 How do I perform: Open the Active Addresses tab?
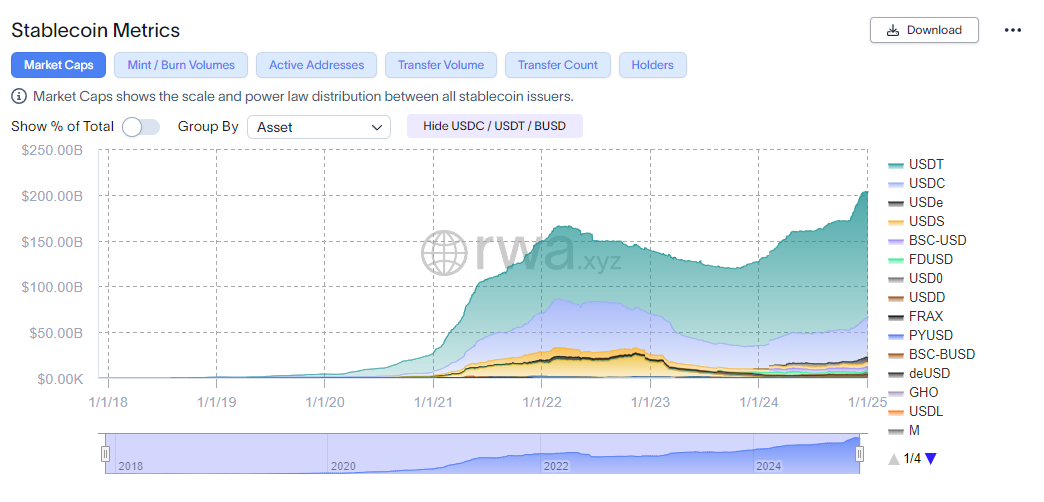[x=316, y=65]
